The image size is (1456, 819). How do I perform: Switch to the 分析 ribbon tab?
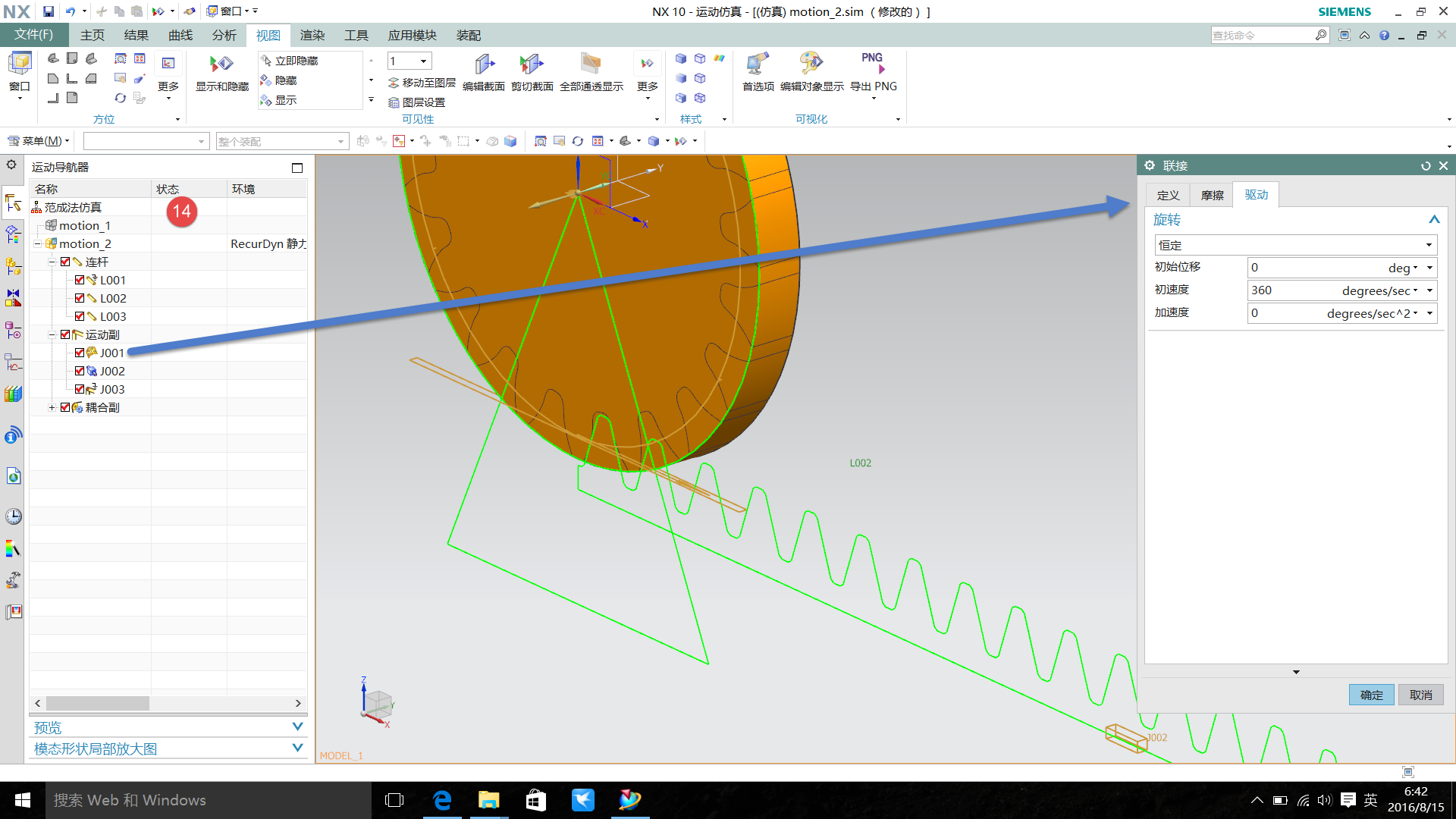pyautogui.click(x=224, y=35)
